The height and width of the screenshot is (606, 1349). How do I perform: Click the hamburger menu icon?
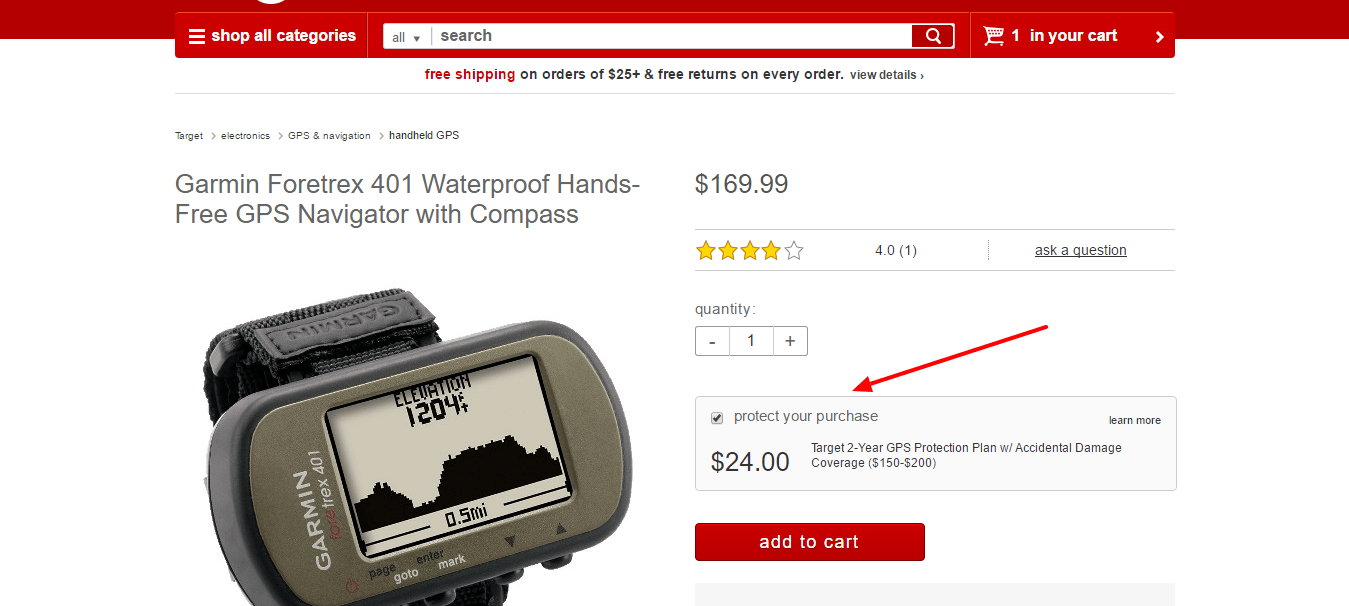coord(196,36)
